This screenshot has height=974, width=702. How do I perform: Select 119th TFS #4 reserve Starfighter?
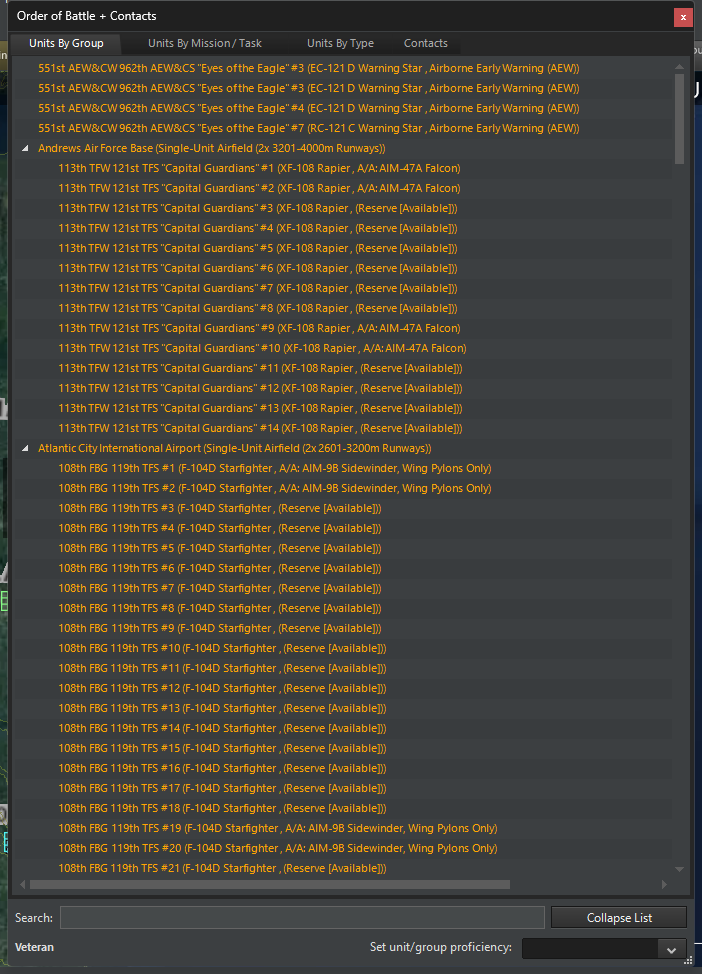pyautogui.click(x=220, y=528)
